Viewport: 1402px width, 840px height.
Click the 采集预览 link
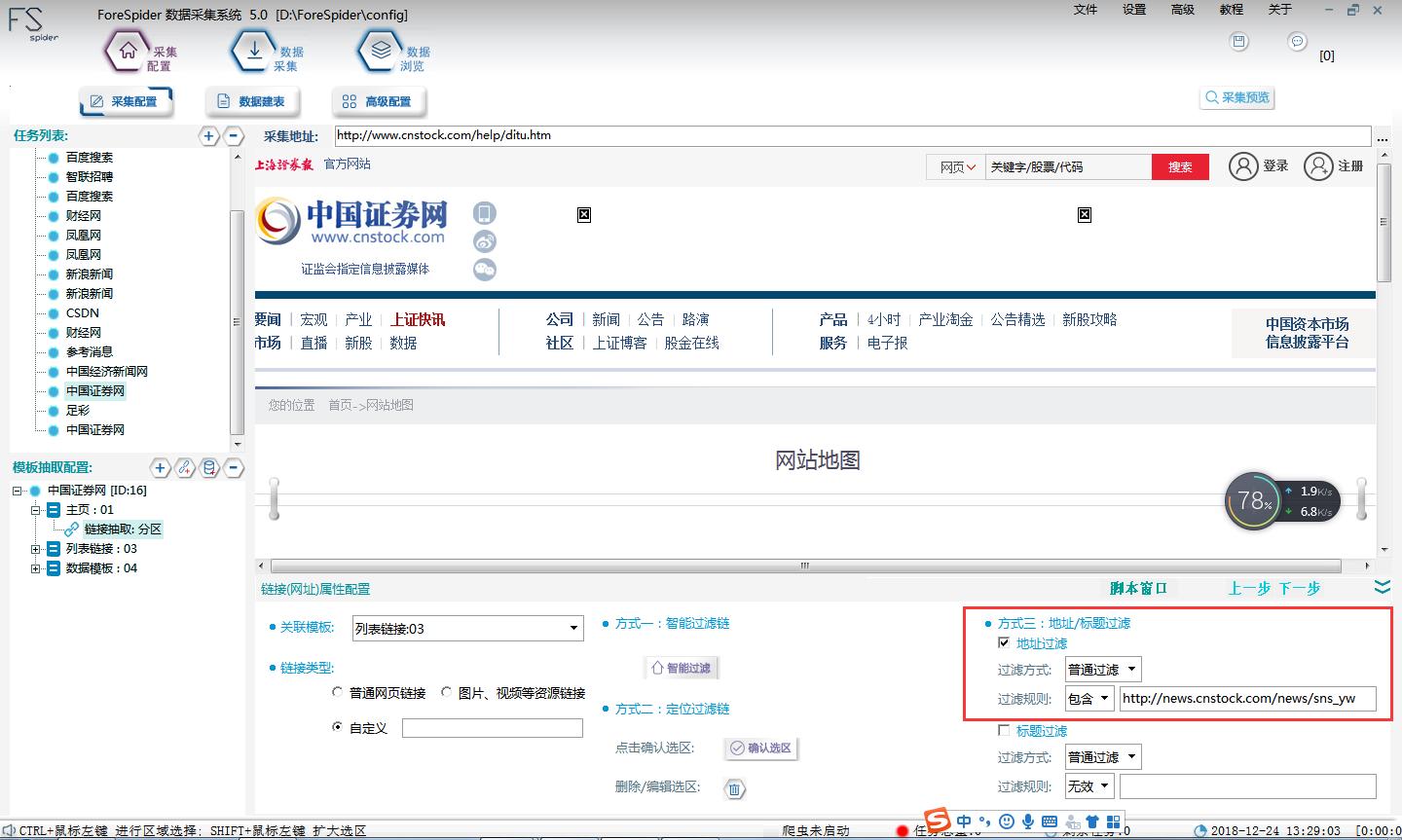point(1236,97)
